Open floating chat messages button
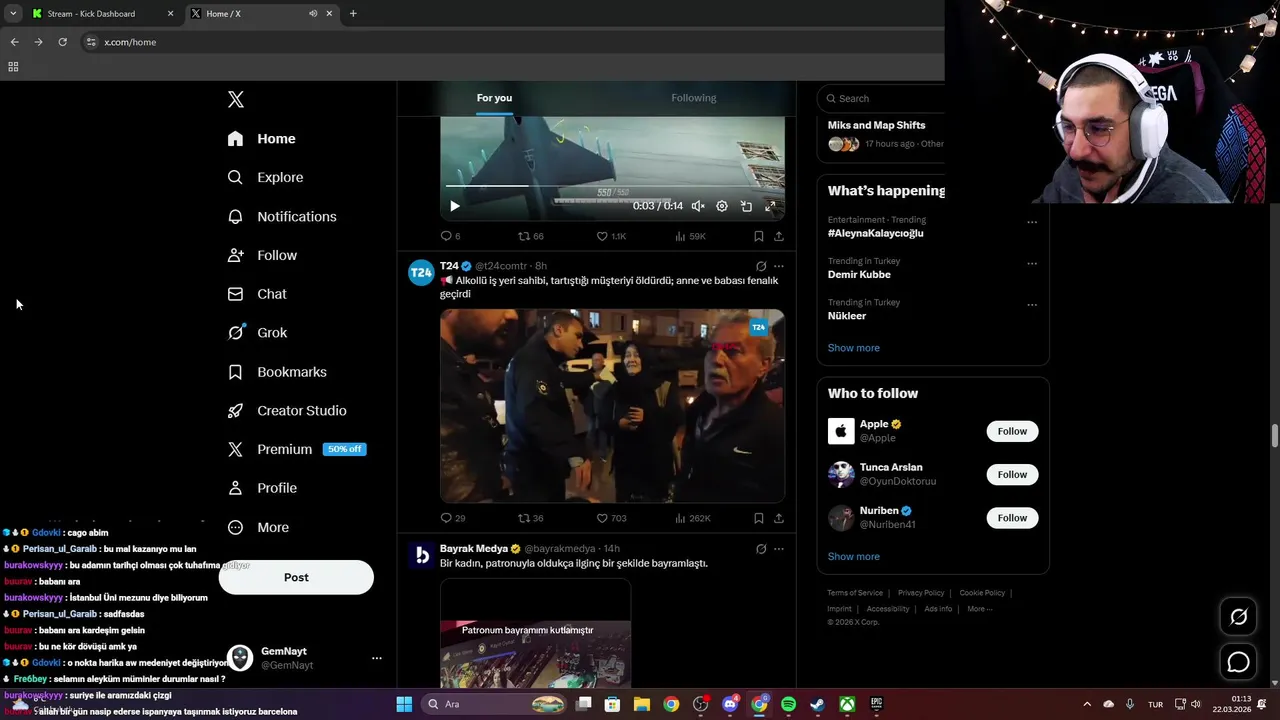1280x720 pixels. (1239, 662)
